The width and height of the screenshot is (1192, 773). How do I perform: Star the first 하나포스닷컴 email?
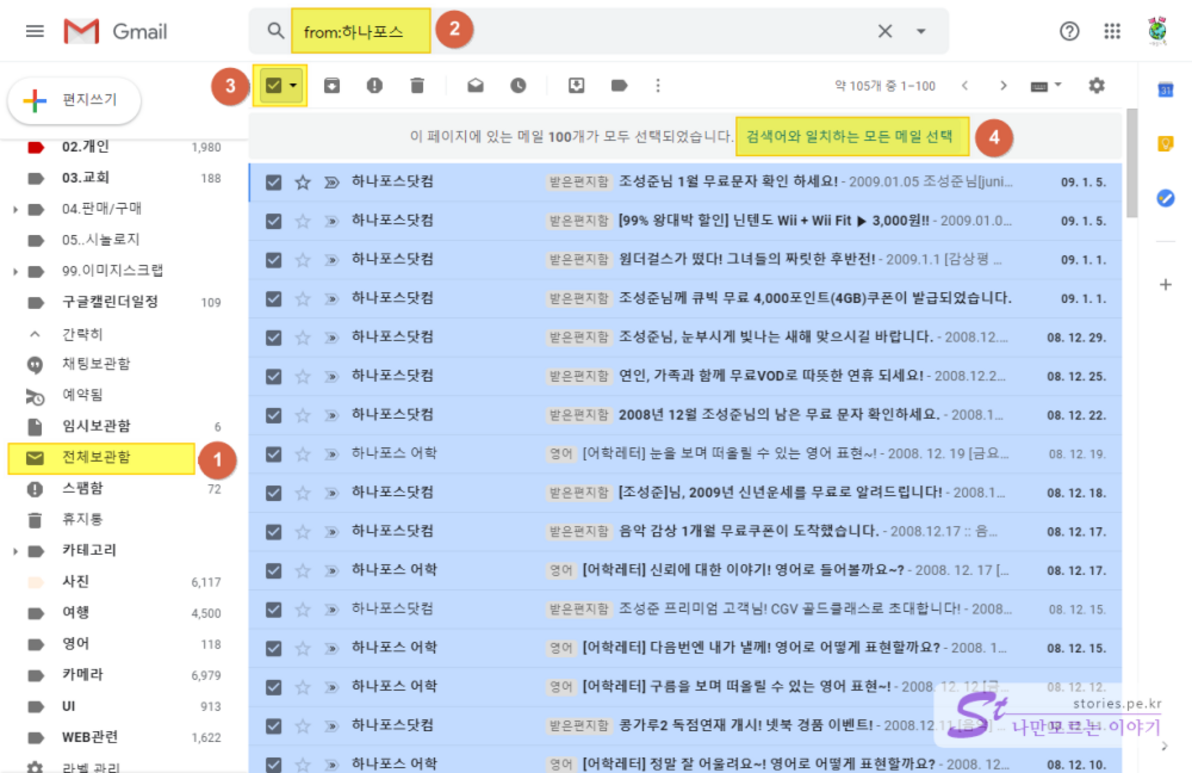pos(303,182)
